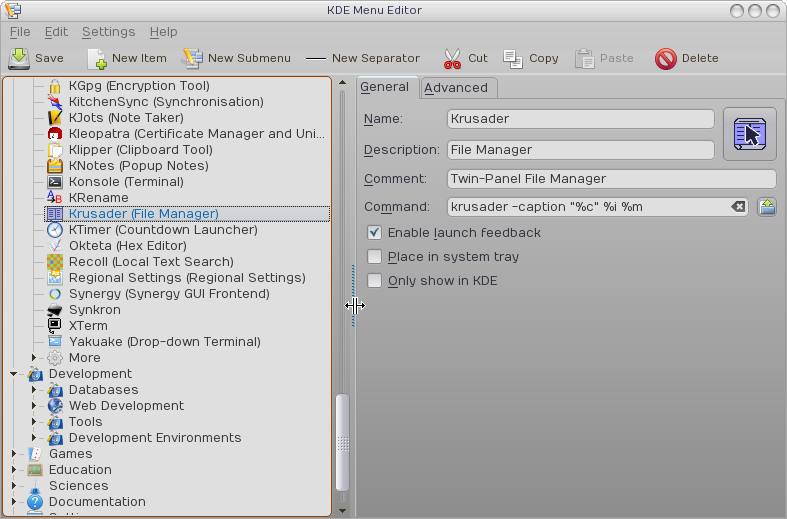The width and height of the screenshot is (787, 519).
Task: Select the KitchenSync icon
Action: click(x=55, y=102)
